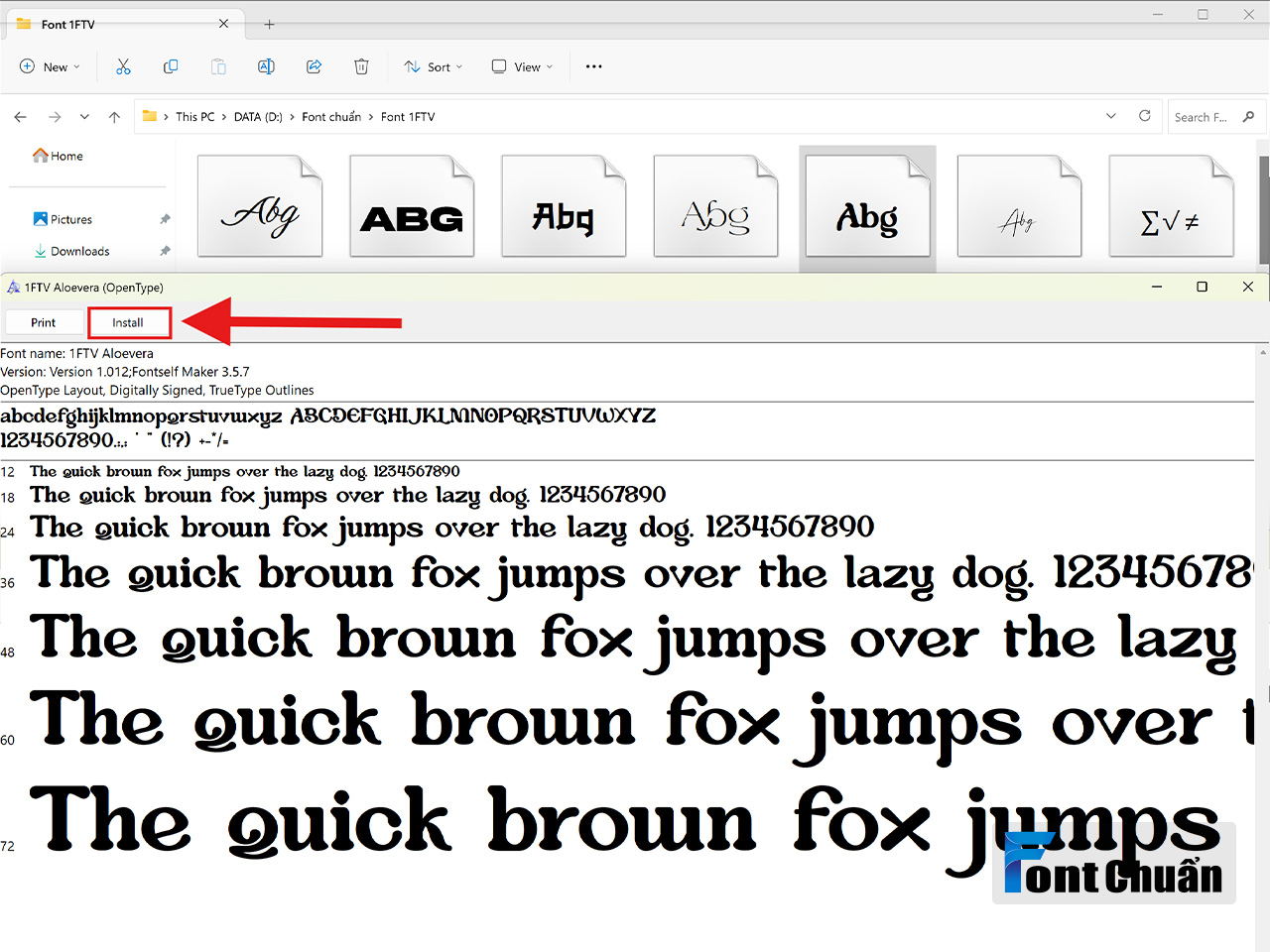Open a new tab with plus button
The image size is (1270, 952).
269,24
